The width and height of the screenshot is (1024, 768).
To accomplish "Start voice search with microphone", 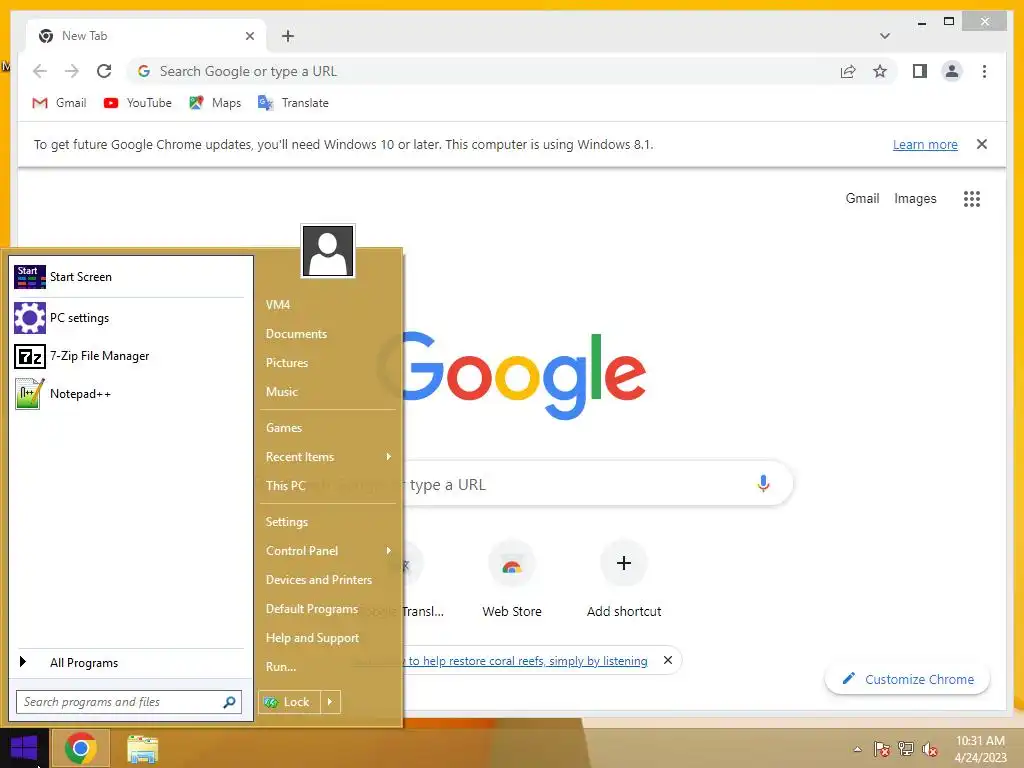I will (x=763, y=484).
